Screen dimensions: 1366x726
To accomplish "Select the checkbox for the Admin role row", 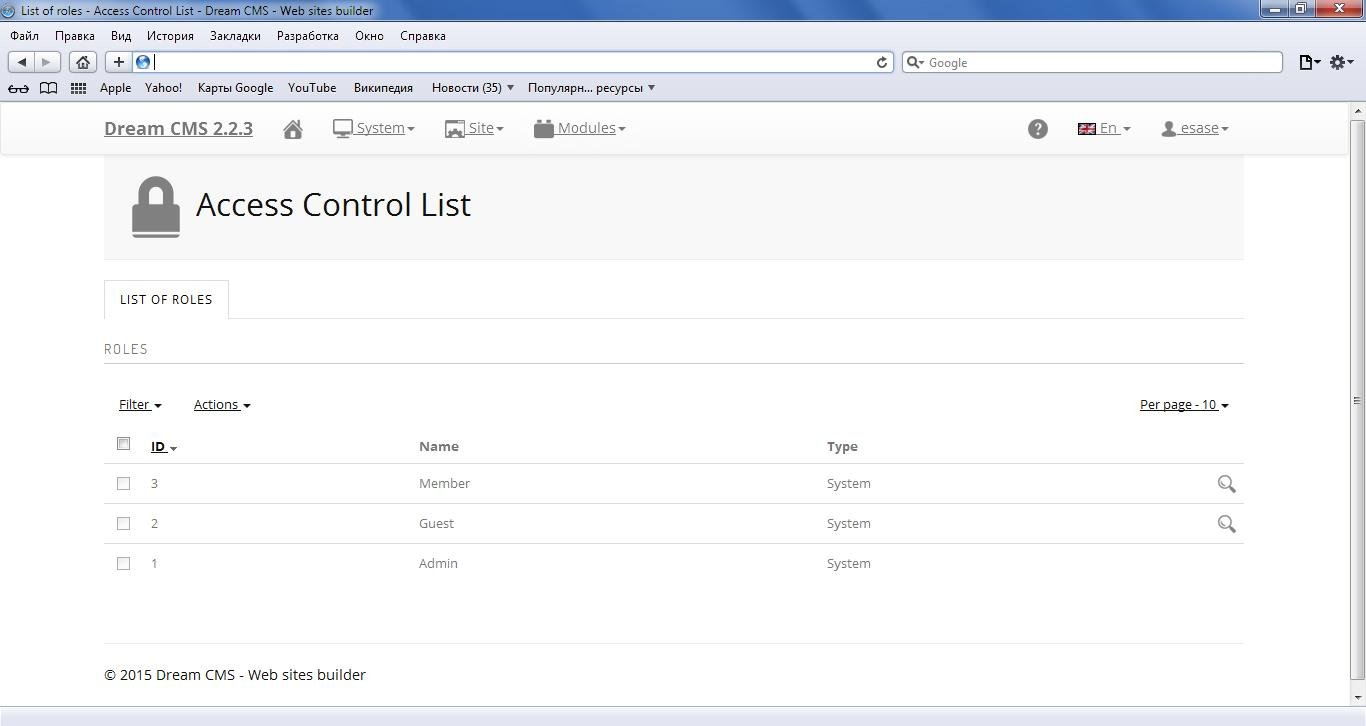I will coord(123,563).
